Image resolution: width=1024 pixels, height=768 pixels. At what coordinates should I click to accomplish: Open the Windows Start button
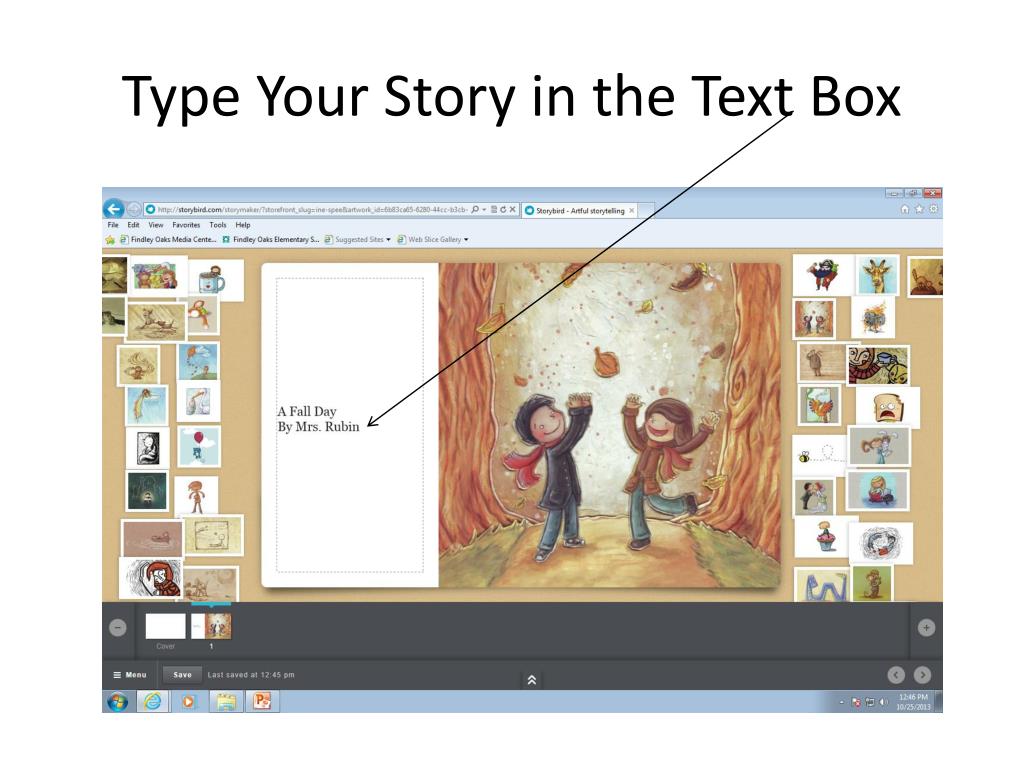tap(118, 701)
